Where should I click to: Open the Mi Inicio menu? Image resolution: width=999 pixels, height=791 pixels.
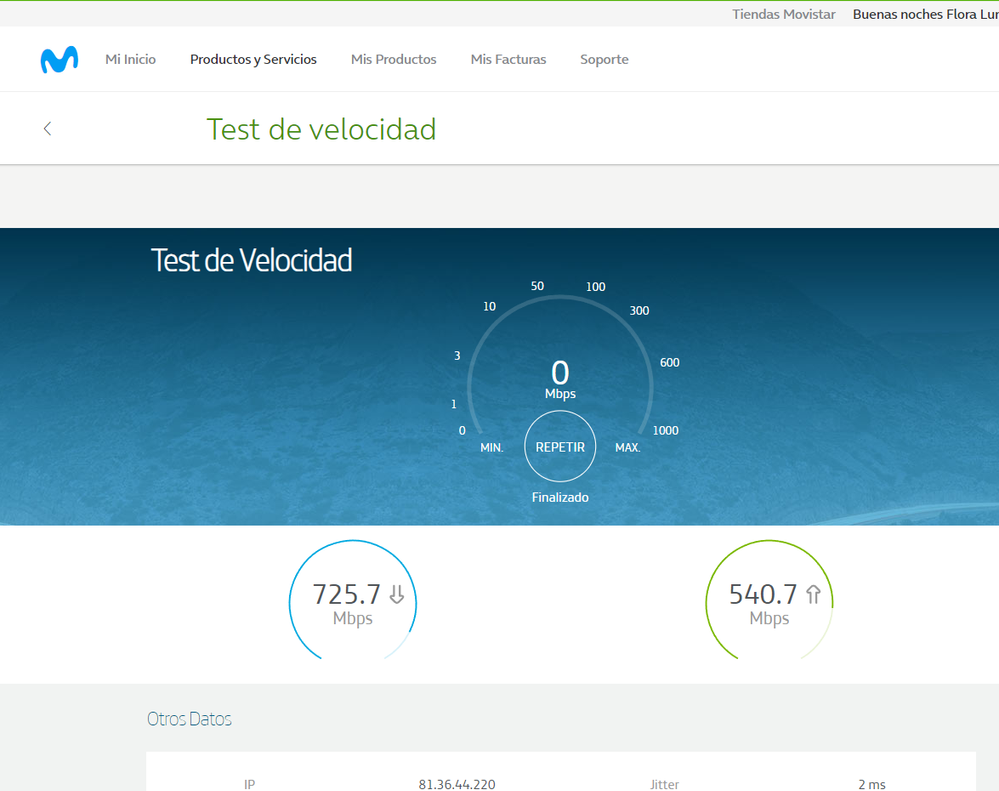[x=131, y=60]
